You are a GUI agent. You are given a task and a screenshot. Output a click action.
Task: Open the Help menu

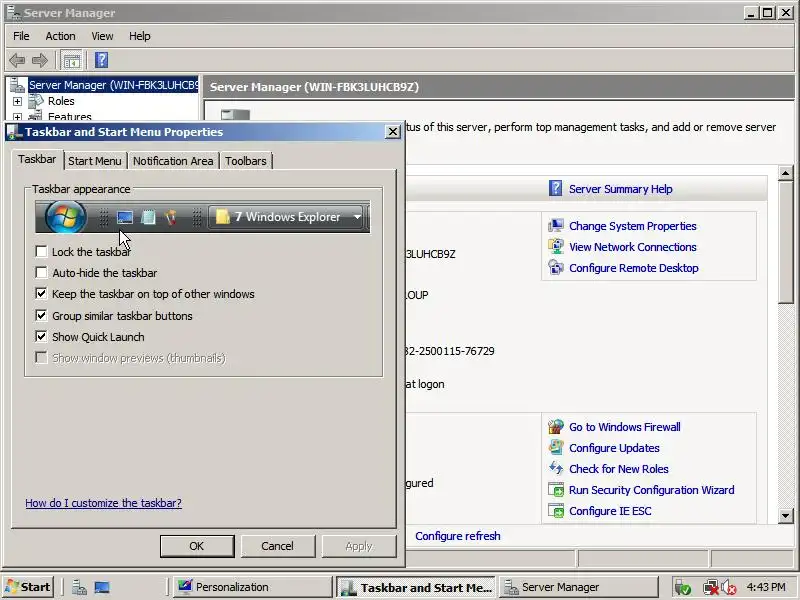[139, 36]
